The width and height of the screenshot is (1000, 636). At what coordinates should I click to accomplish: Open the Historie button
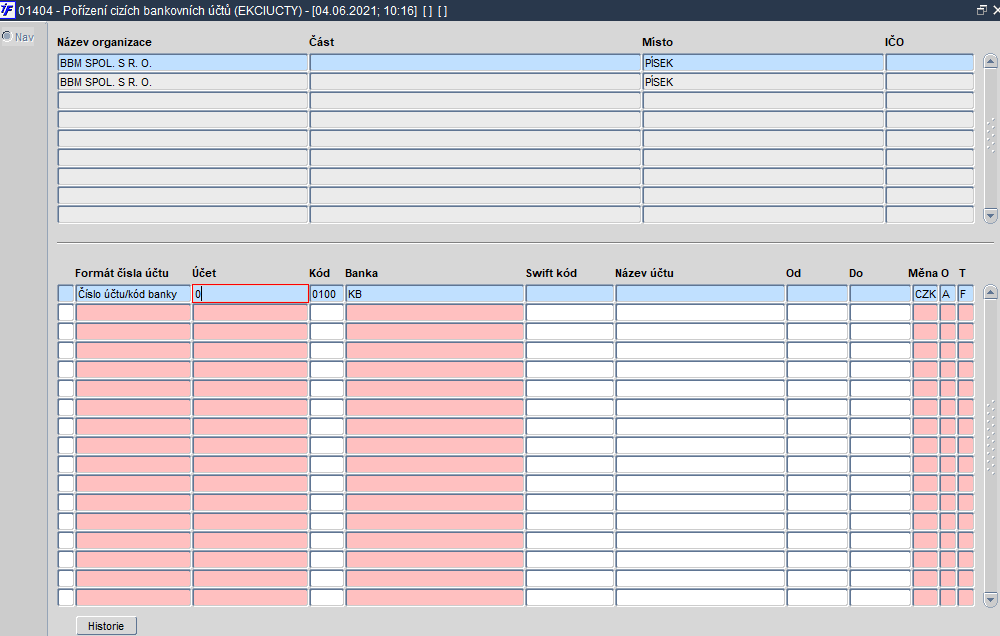point(106,626)
